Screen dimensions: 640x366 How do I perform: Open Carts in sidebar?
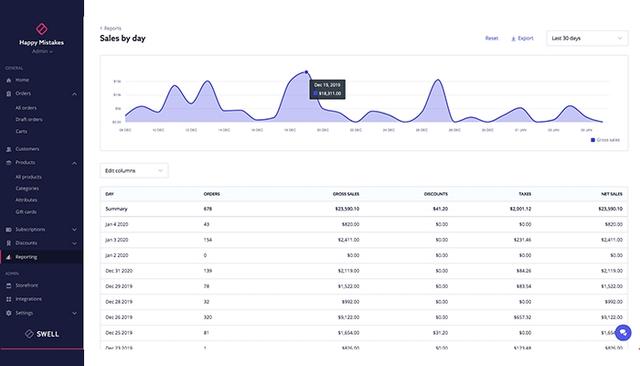[x=21, y=131]
